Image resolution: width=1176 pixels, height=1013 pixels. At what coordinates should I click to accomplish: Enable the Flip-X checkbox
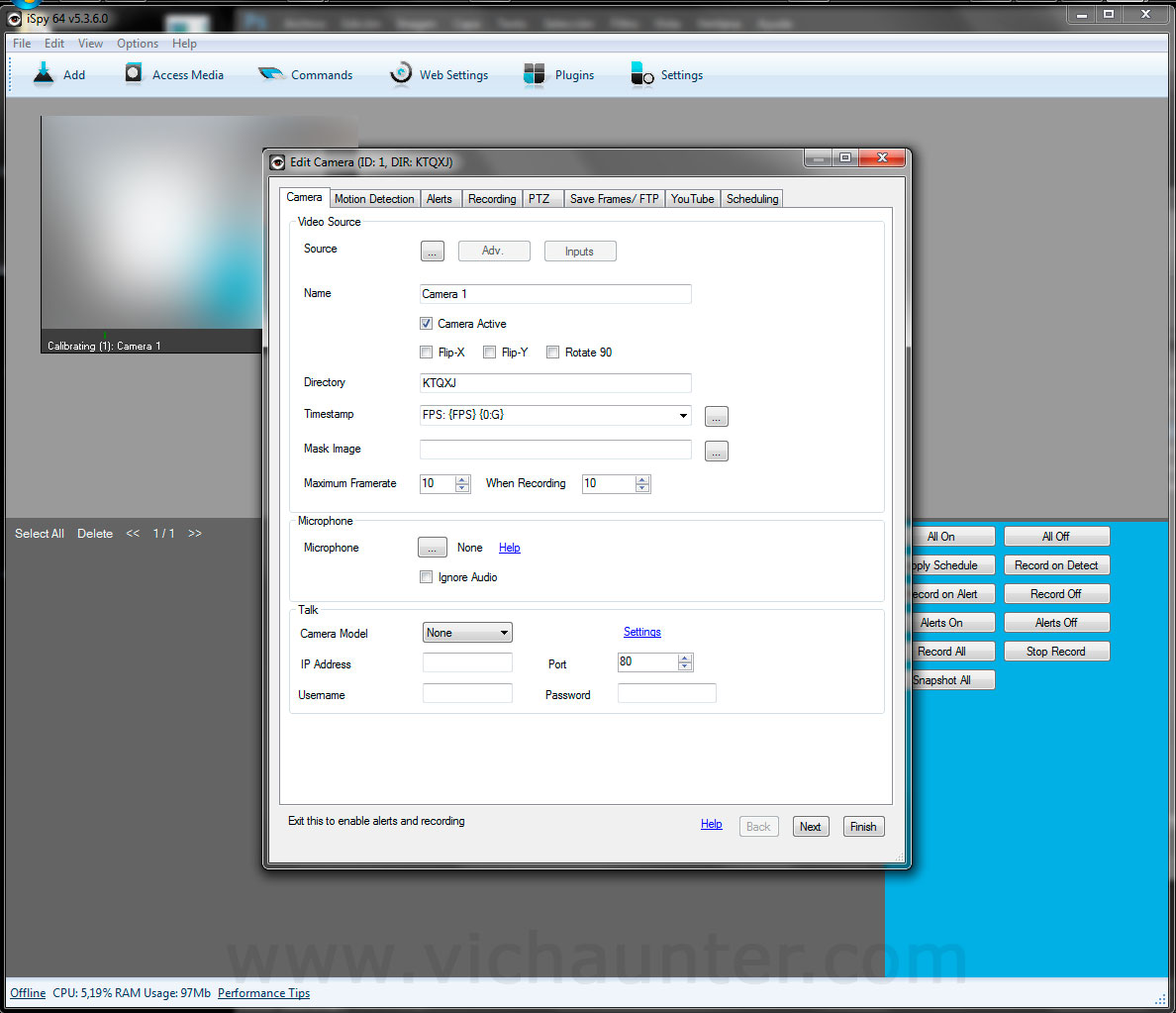click(x=426, y=352)
